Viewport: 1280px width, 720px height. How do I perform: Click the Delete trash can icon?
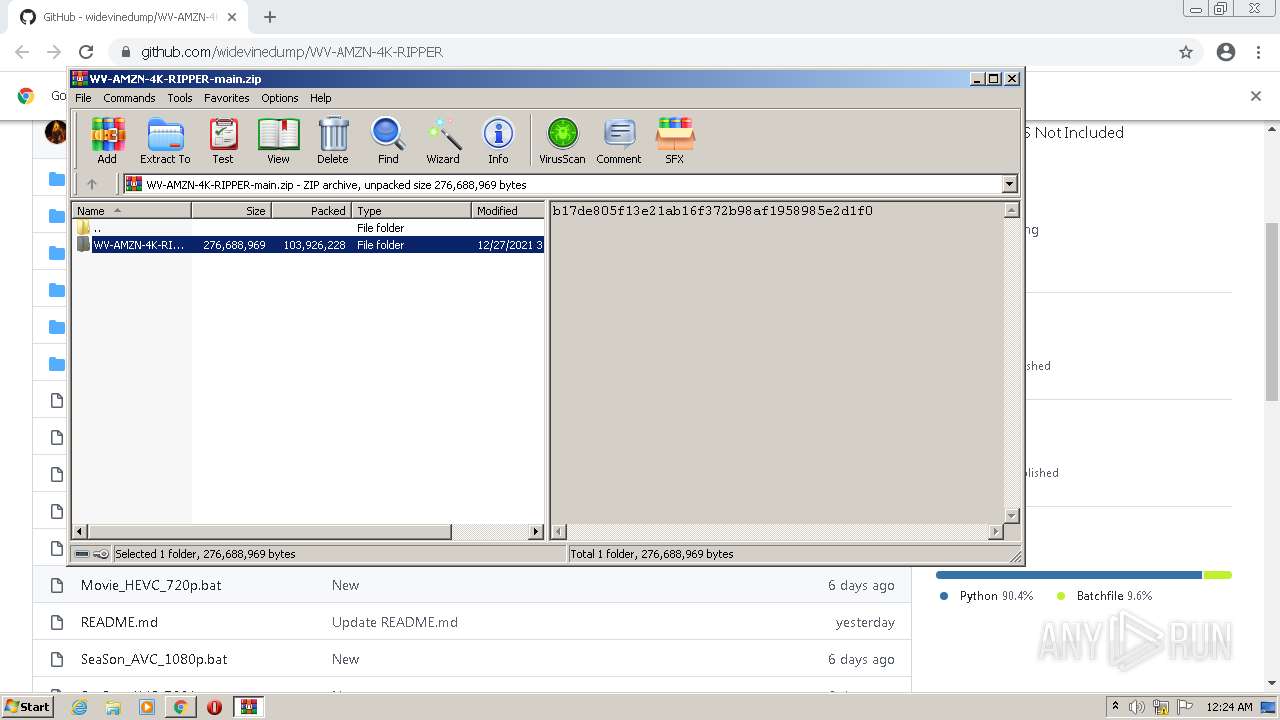click(x=333, y=140)
